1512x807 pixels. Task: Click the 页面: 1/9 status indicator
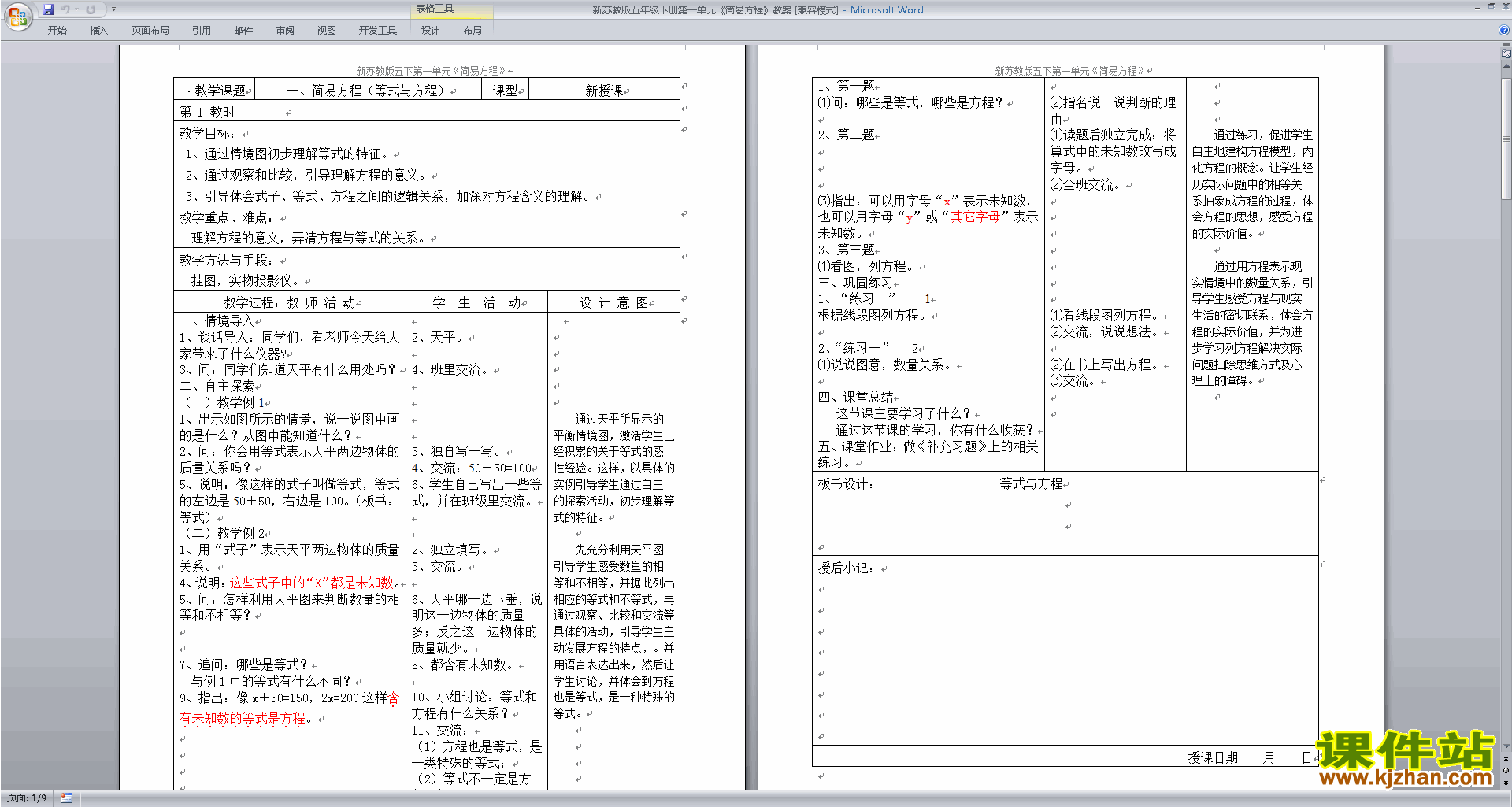pos(27,798)
